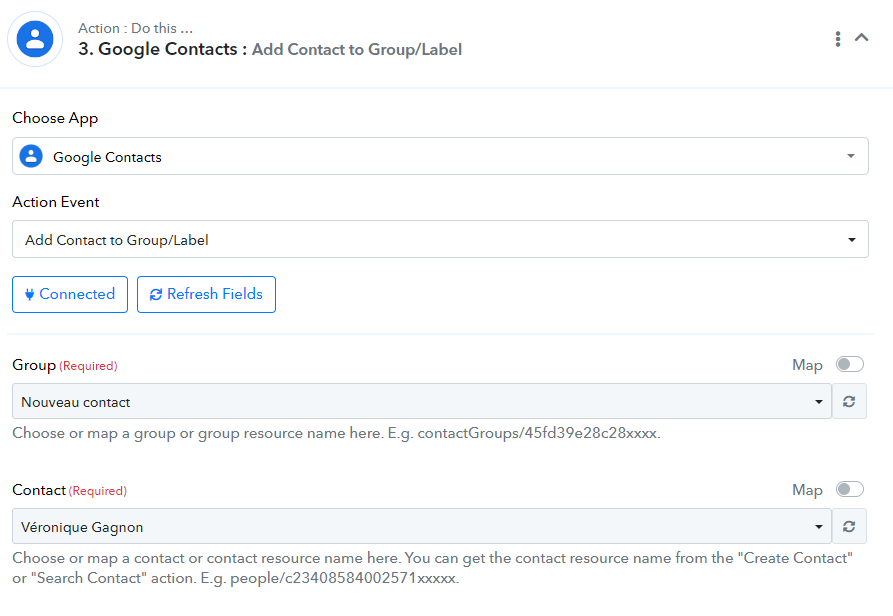Click the Group (Required) label

coord(65,365)
